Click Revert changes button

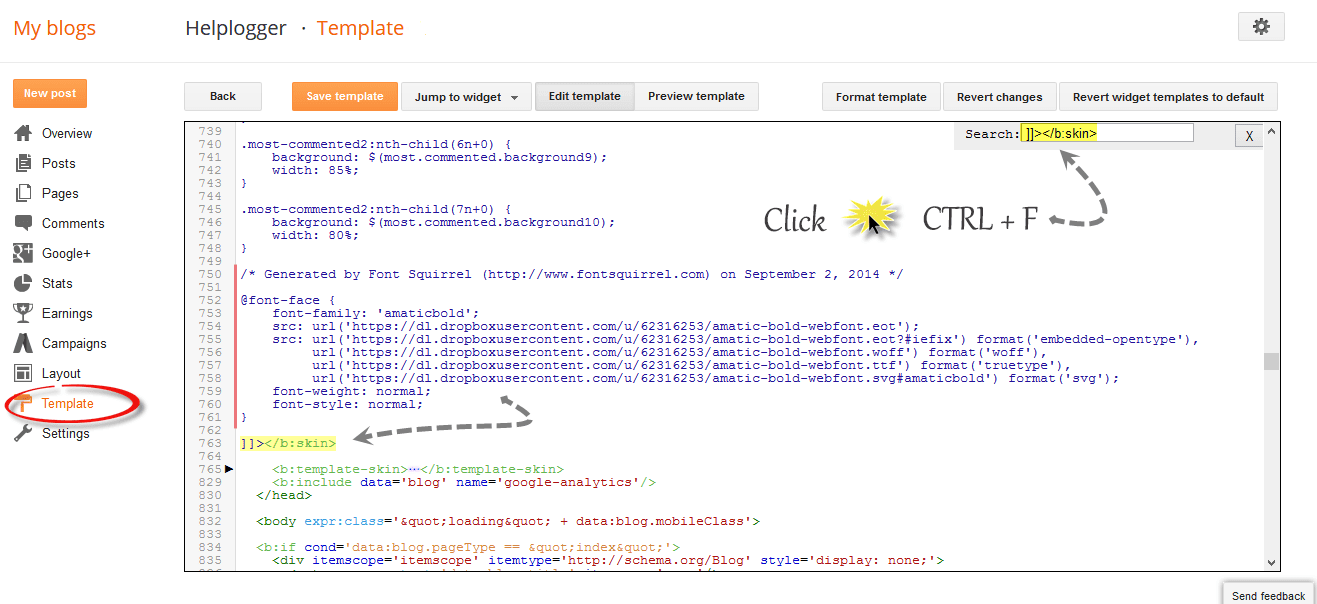(x=1000, y=97)
